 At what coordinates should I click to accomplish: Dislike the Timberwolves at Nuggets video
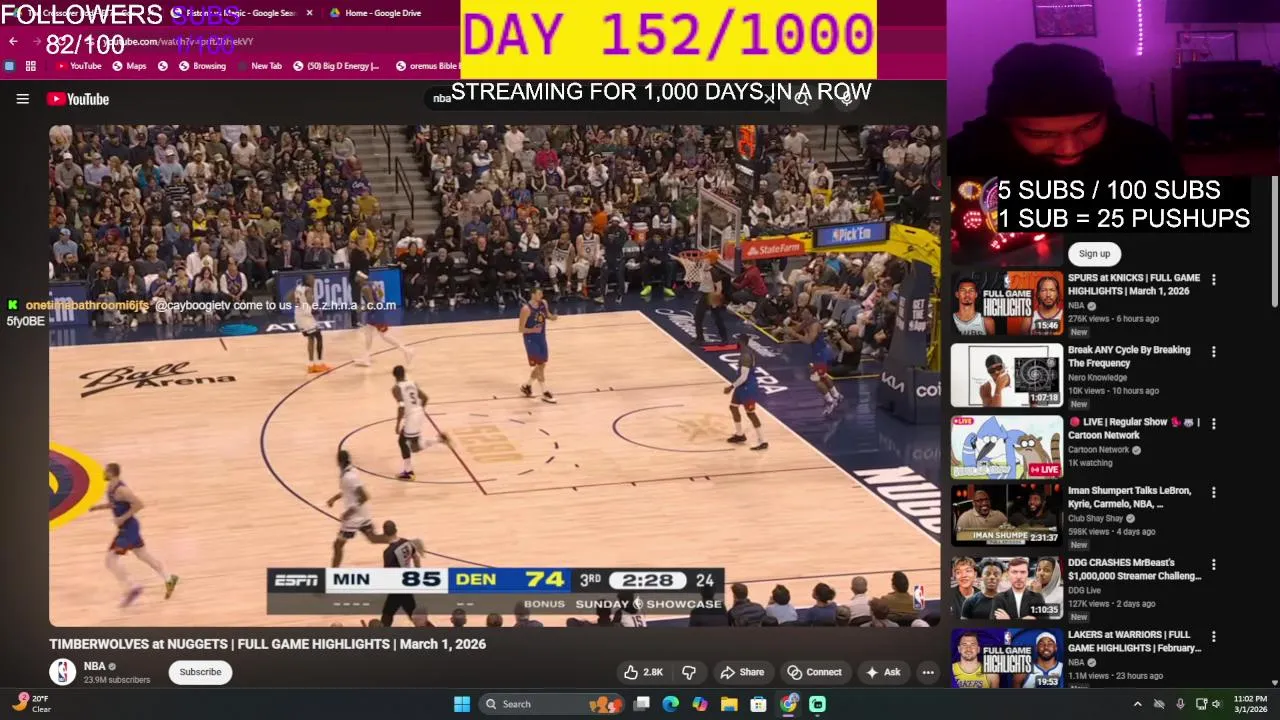(689, 672)
